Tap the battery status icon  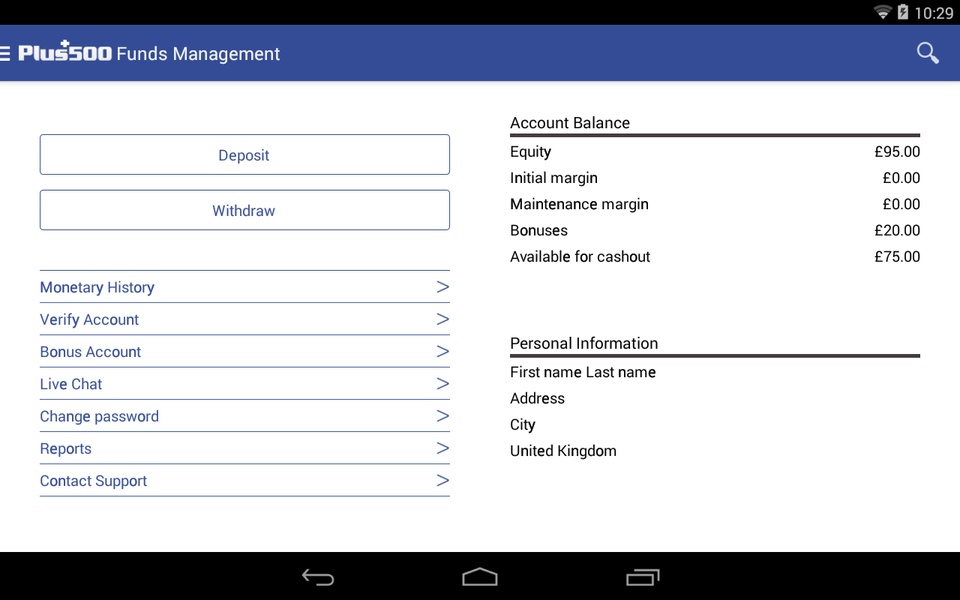902,12
